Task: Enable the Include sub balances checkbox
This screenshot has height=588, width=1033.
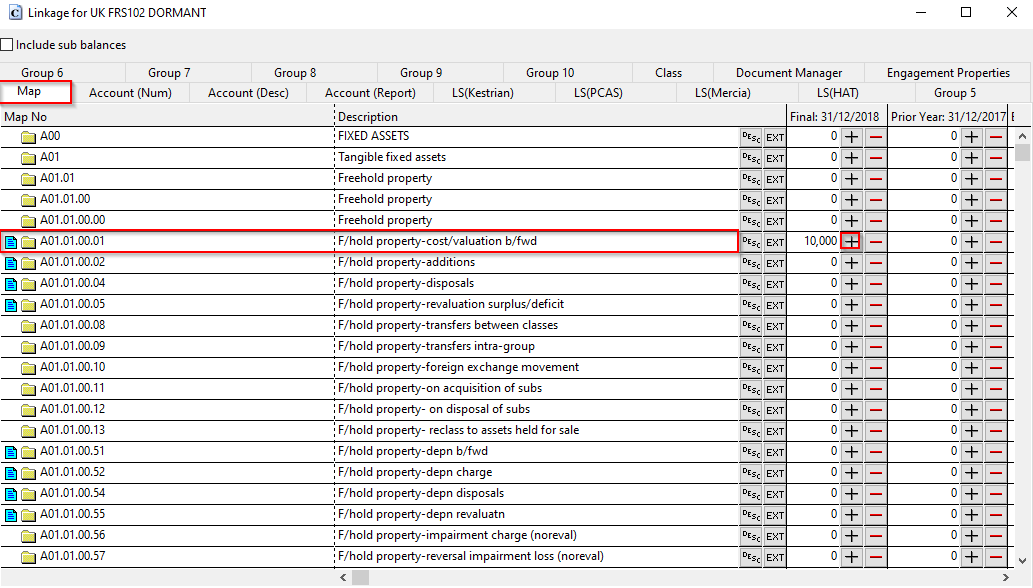Action: click(7, 44)
